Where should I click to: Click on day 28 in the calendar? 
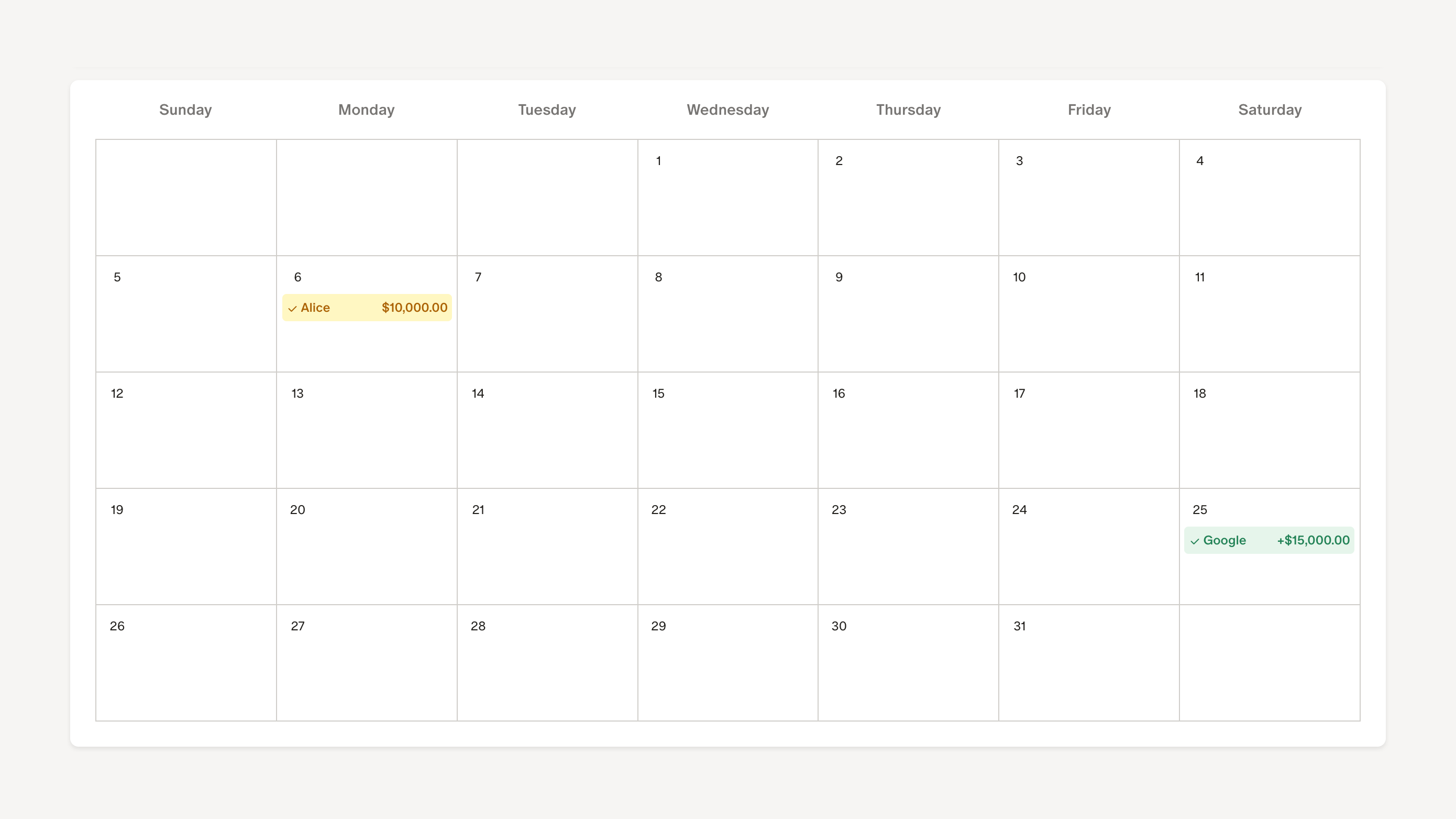(x=547, y=663)
